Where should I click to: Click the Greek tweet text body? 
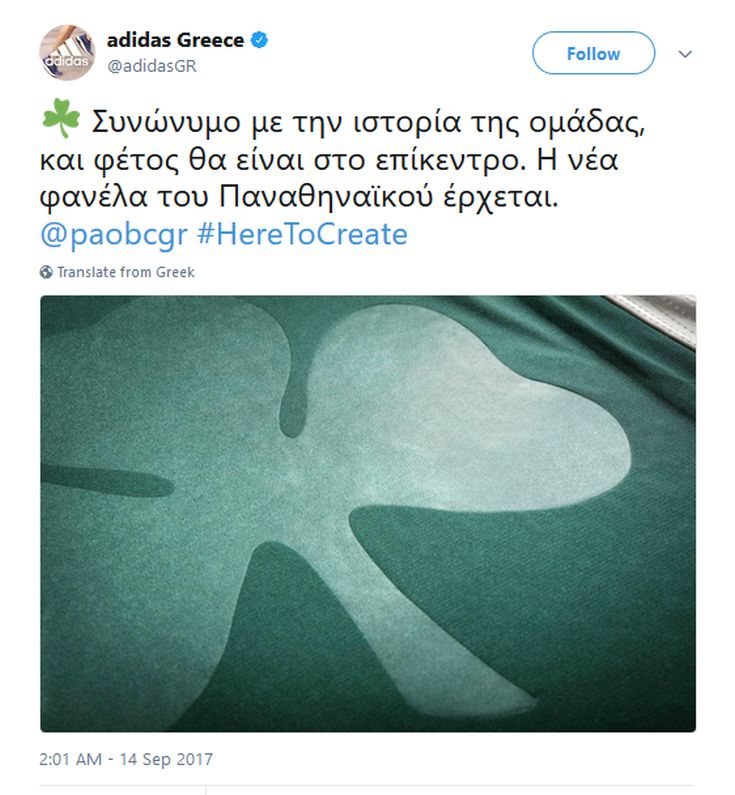342,159
